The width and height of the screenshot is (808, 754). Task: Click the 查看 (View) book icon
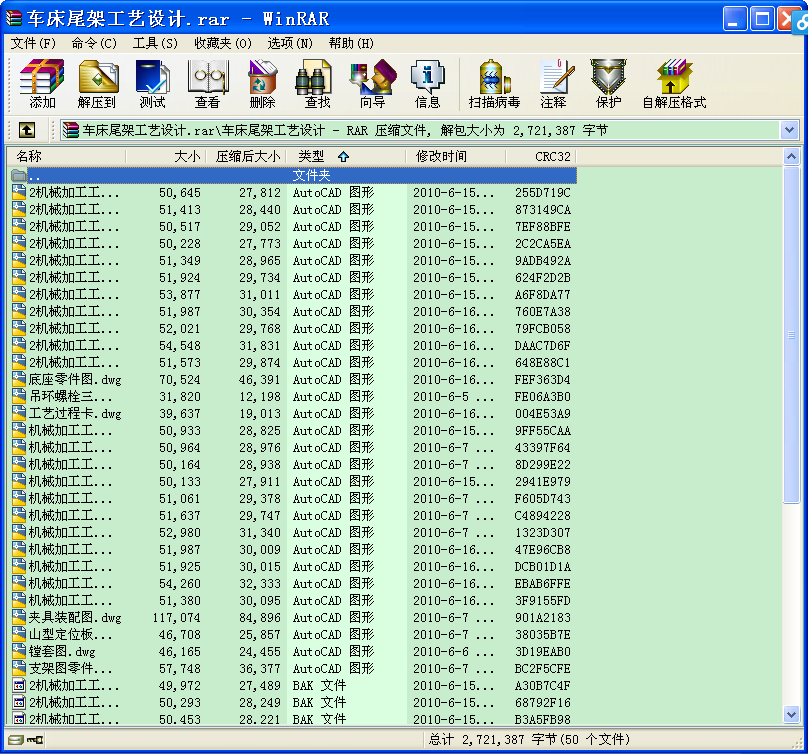pos(208,83)
